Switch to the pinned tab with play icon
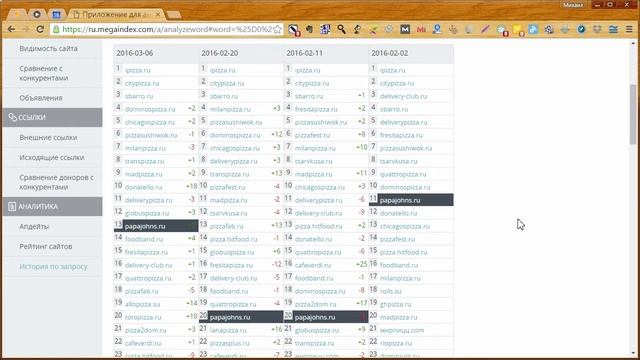Screen dimensions: 640x360 coord(37,14)
